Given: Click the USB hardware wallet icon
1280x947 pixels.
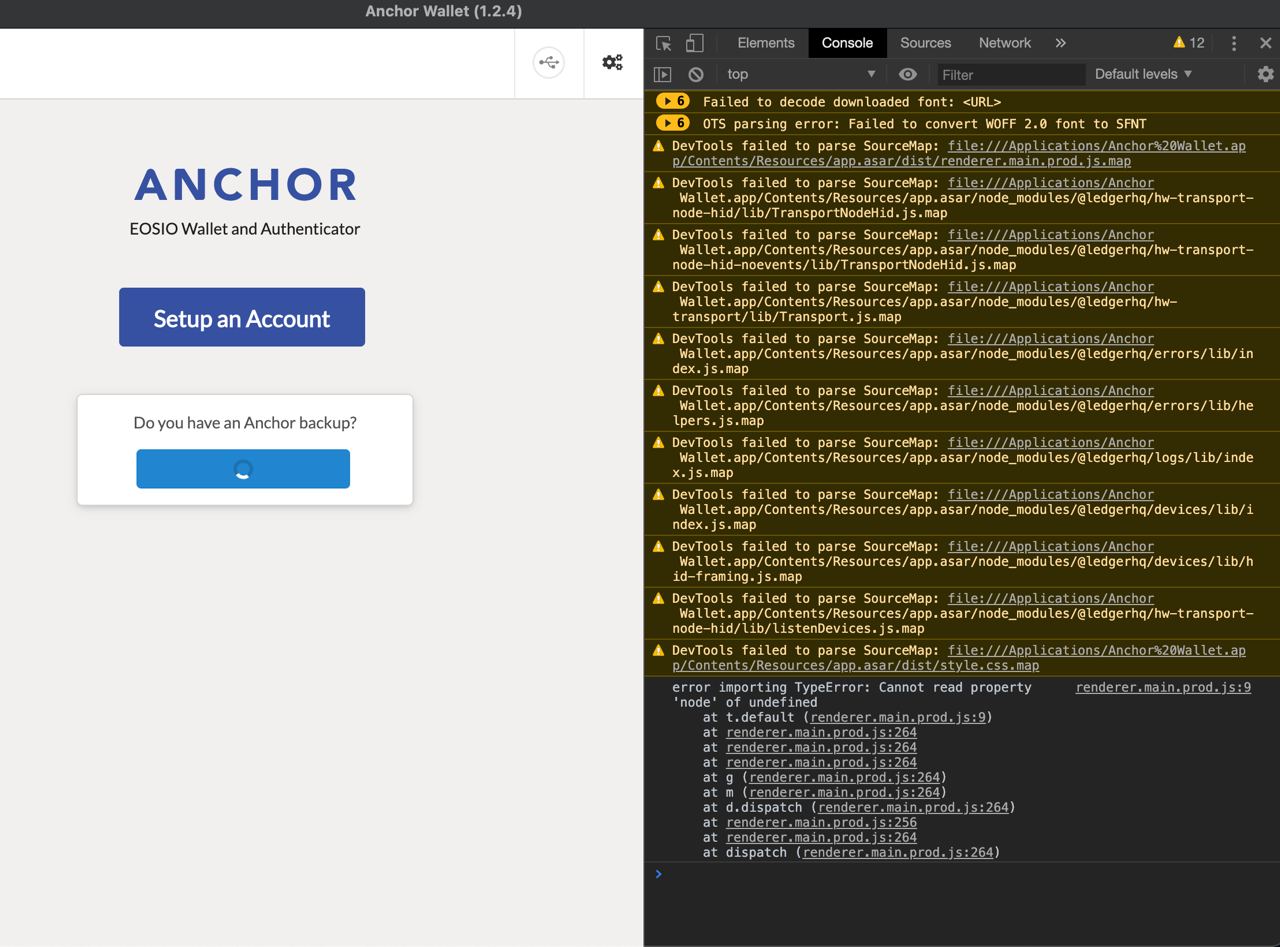Looking at the screenshot, I should click(548, 63).
